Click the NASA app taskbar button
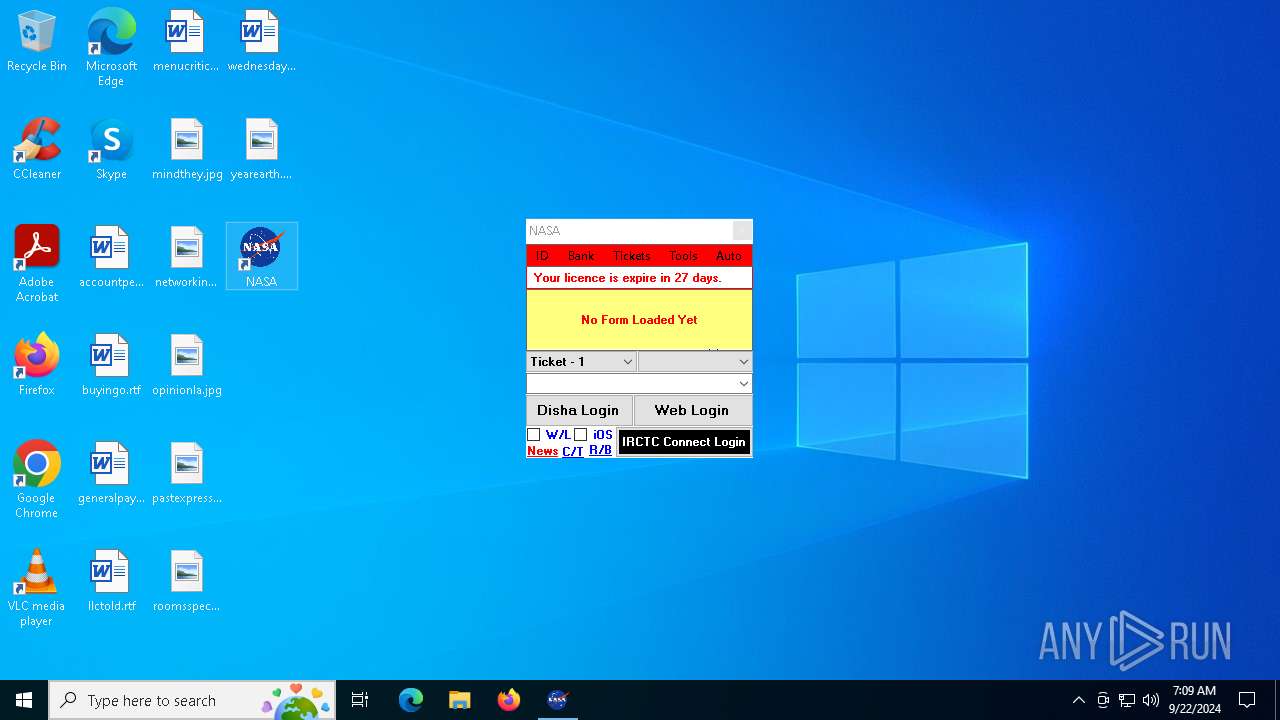This screenshot has height=720, width=1280. (558, 700)
